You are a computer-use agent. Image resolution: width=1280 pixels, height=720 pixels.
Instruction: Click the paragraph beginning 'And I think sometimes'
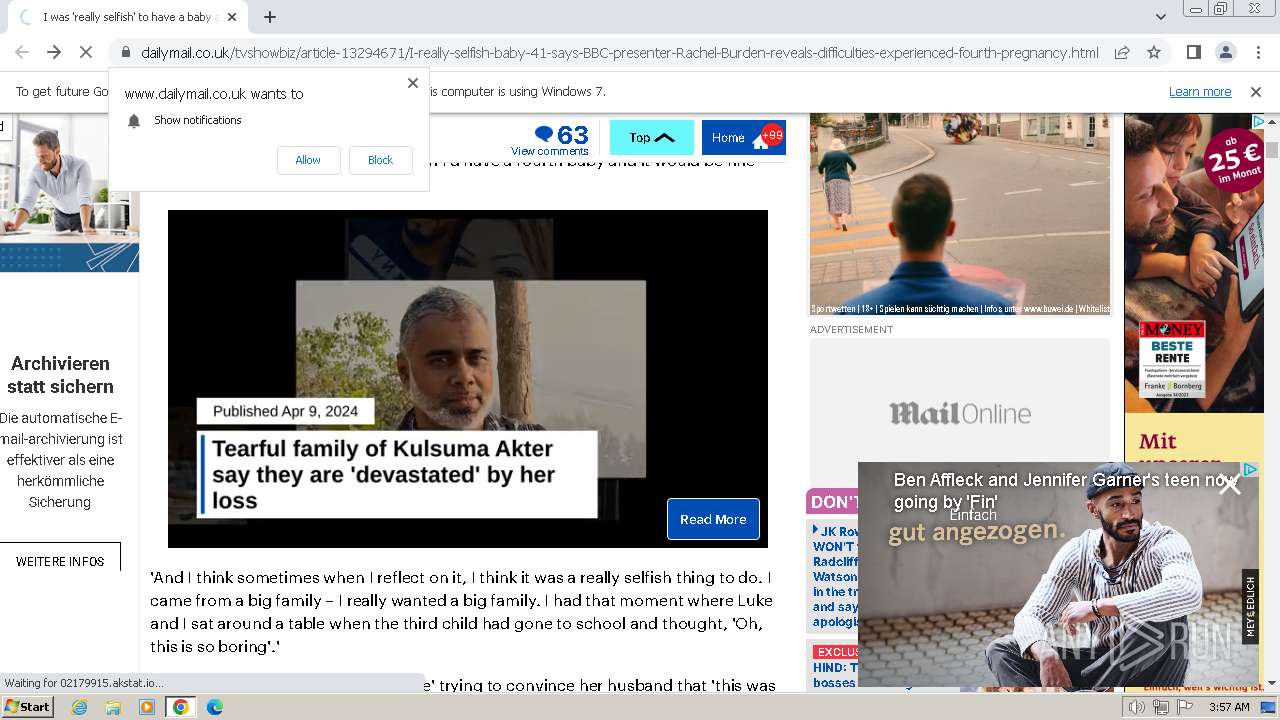(x=462, y=612)
